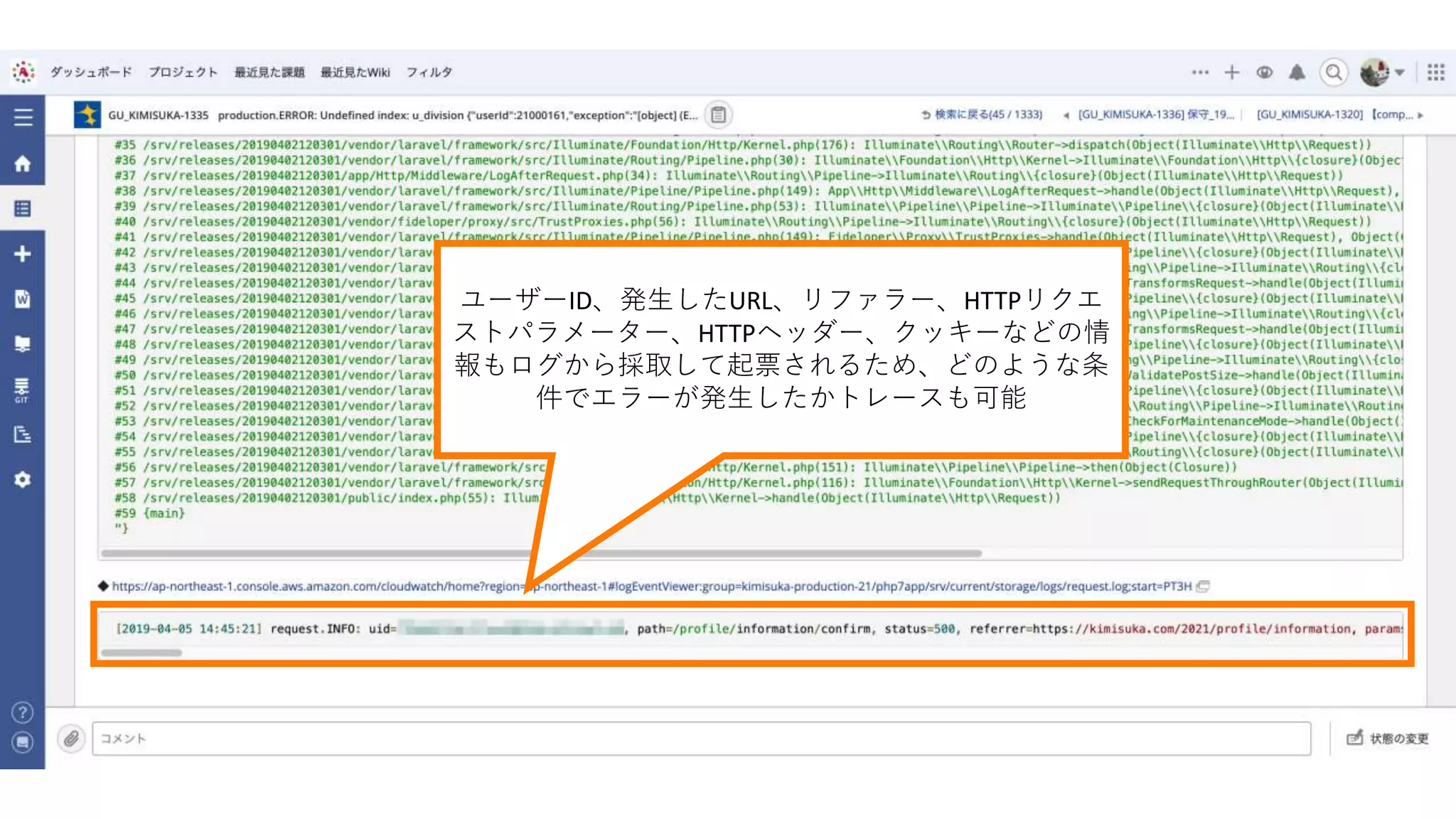Open the chat feedback icon in sidebar
The width and height of the screenshot is (1456, 819).
tap(23, 742)
